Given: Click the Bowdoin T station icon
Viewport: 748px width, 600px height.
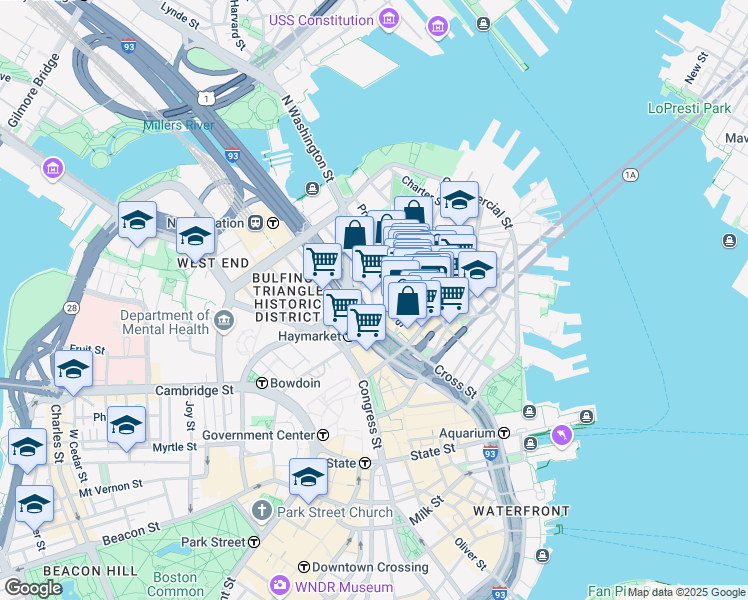Looking at the screenshot, I should click(x=262, y=383).
